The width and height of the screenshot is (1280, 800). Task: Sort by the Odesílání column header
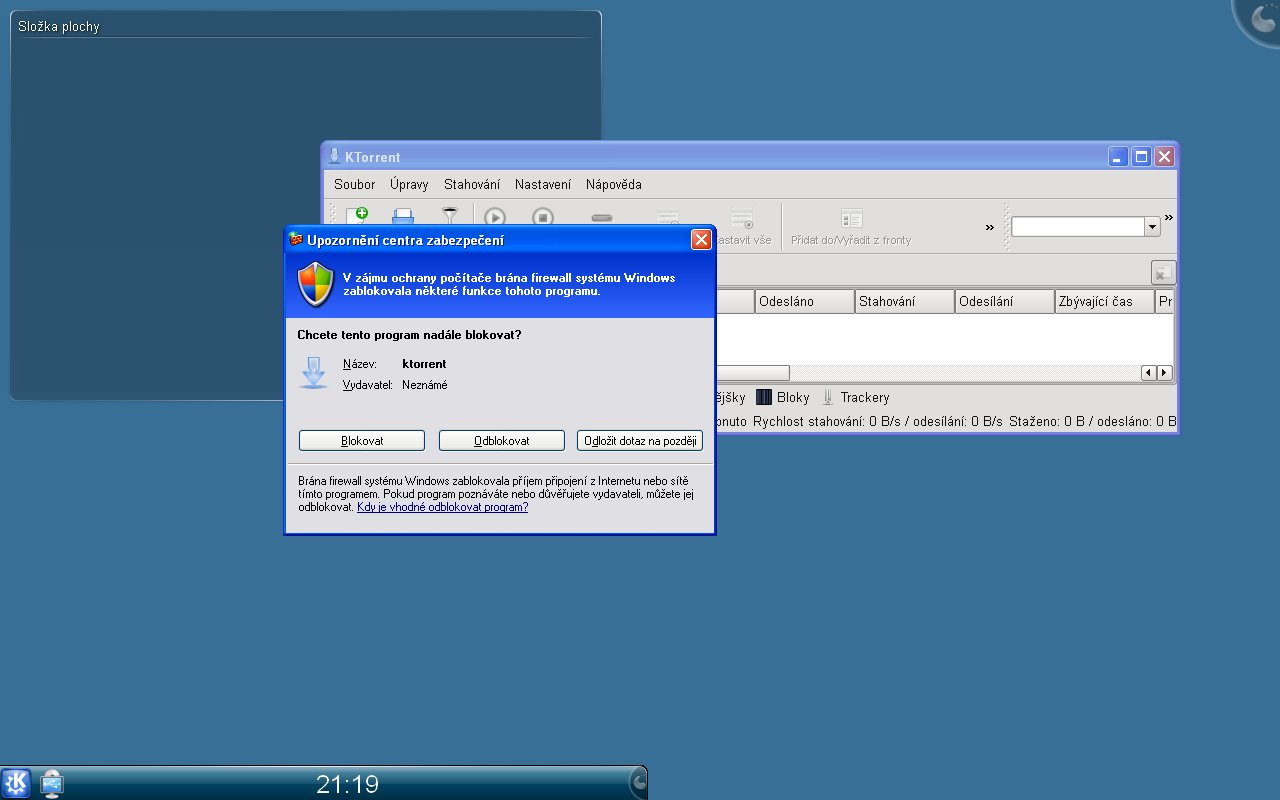(1005, 301)
